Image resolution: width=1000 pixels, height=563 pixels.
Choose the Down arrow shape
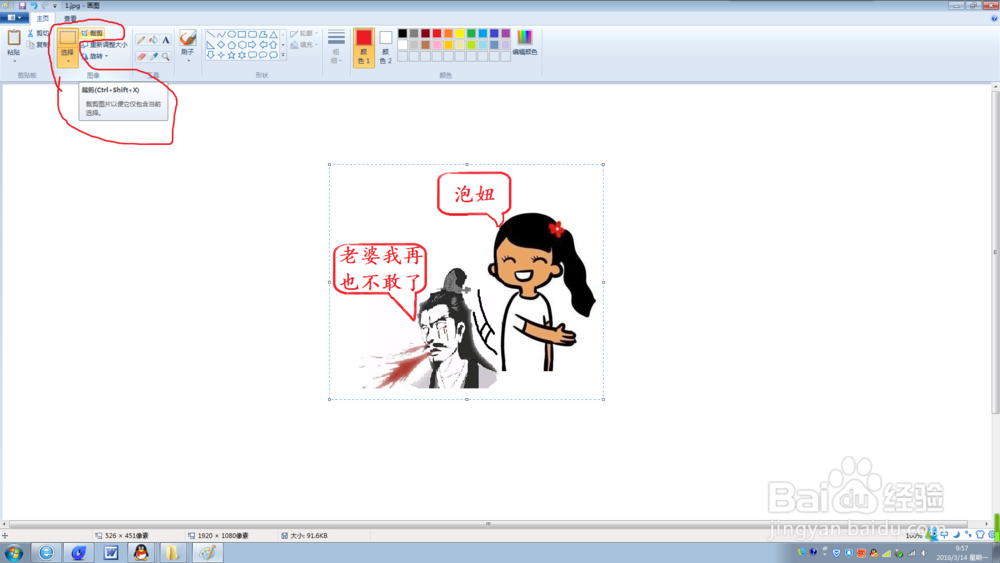click(210, 55)
